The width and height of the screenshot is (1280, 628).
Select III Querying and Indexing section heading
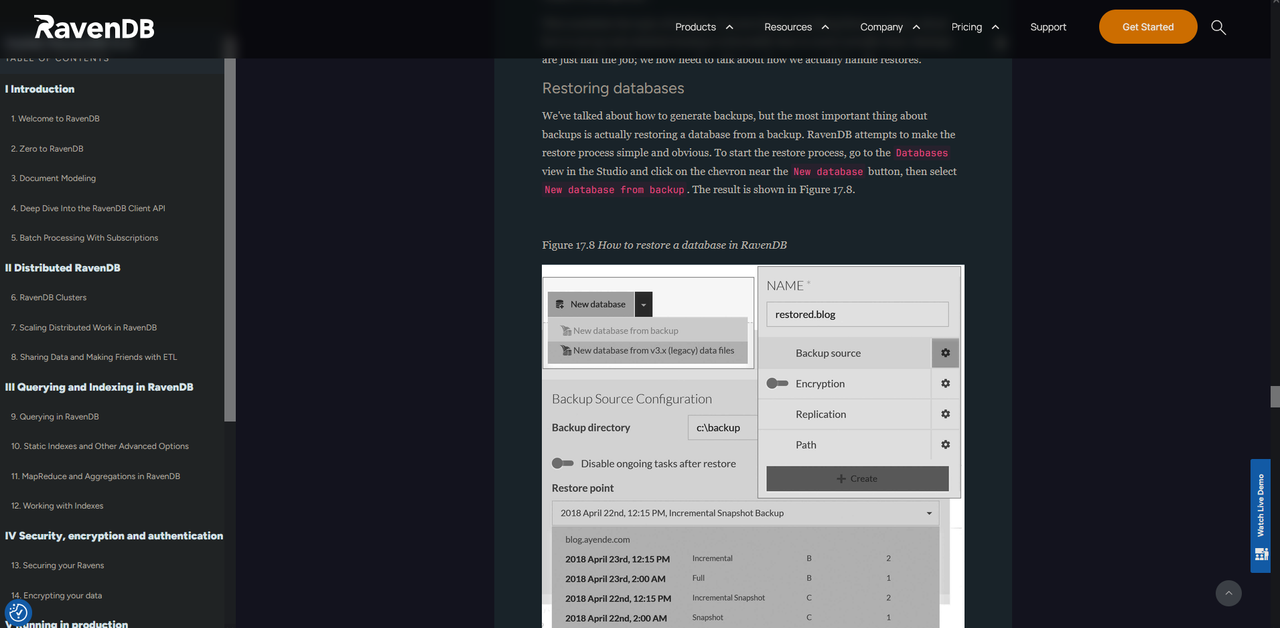coord(99,387)
